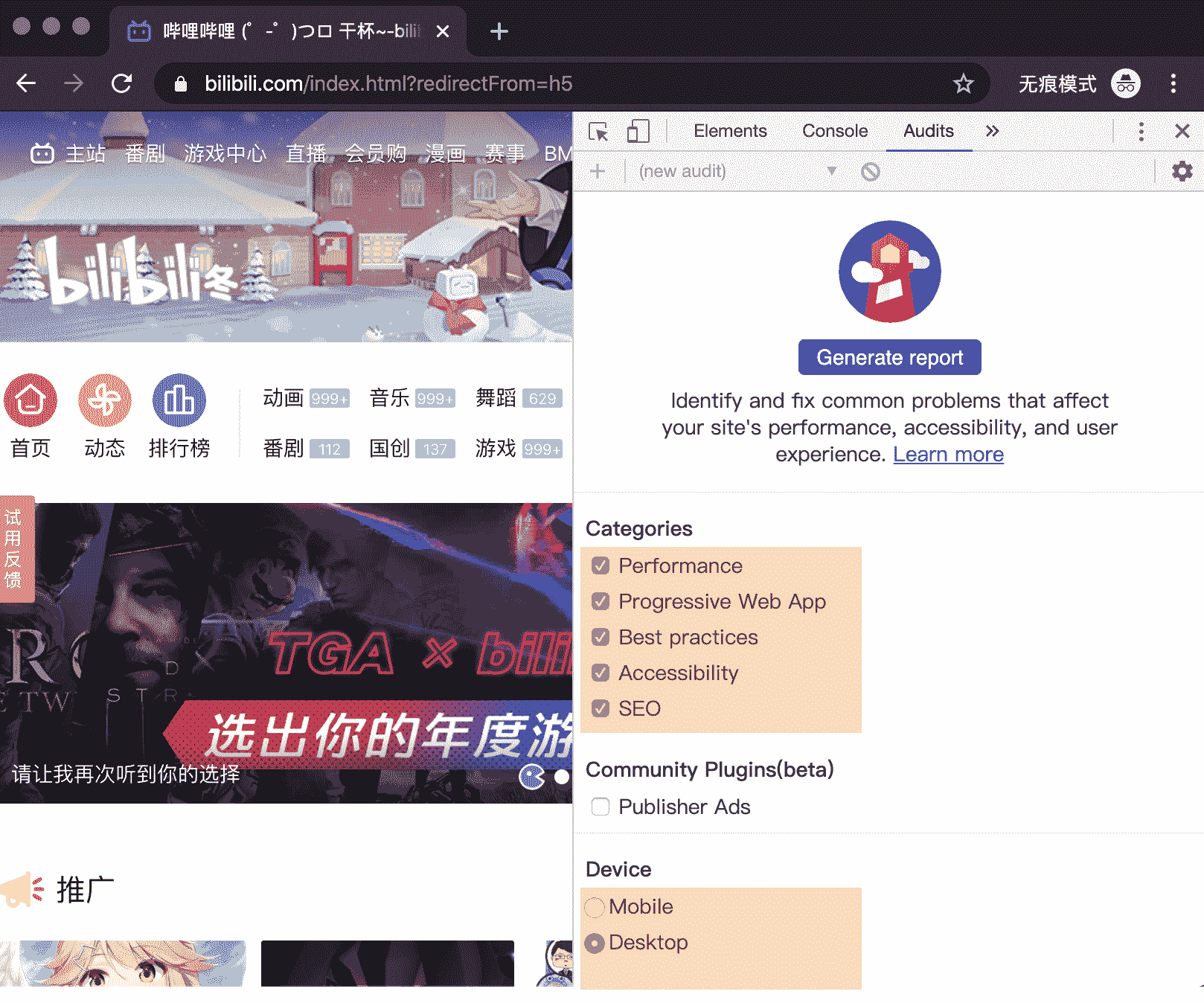This screenshot has width=1204, height=1003.
Task: Click the plus icon to add an audit
Action: pos(598,172)
